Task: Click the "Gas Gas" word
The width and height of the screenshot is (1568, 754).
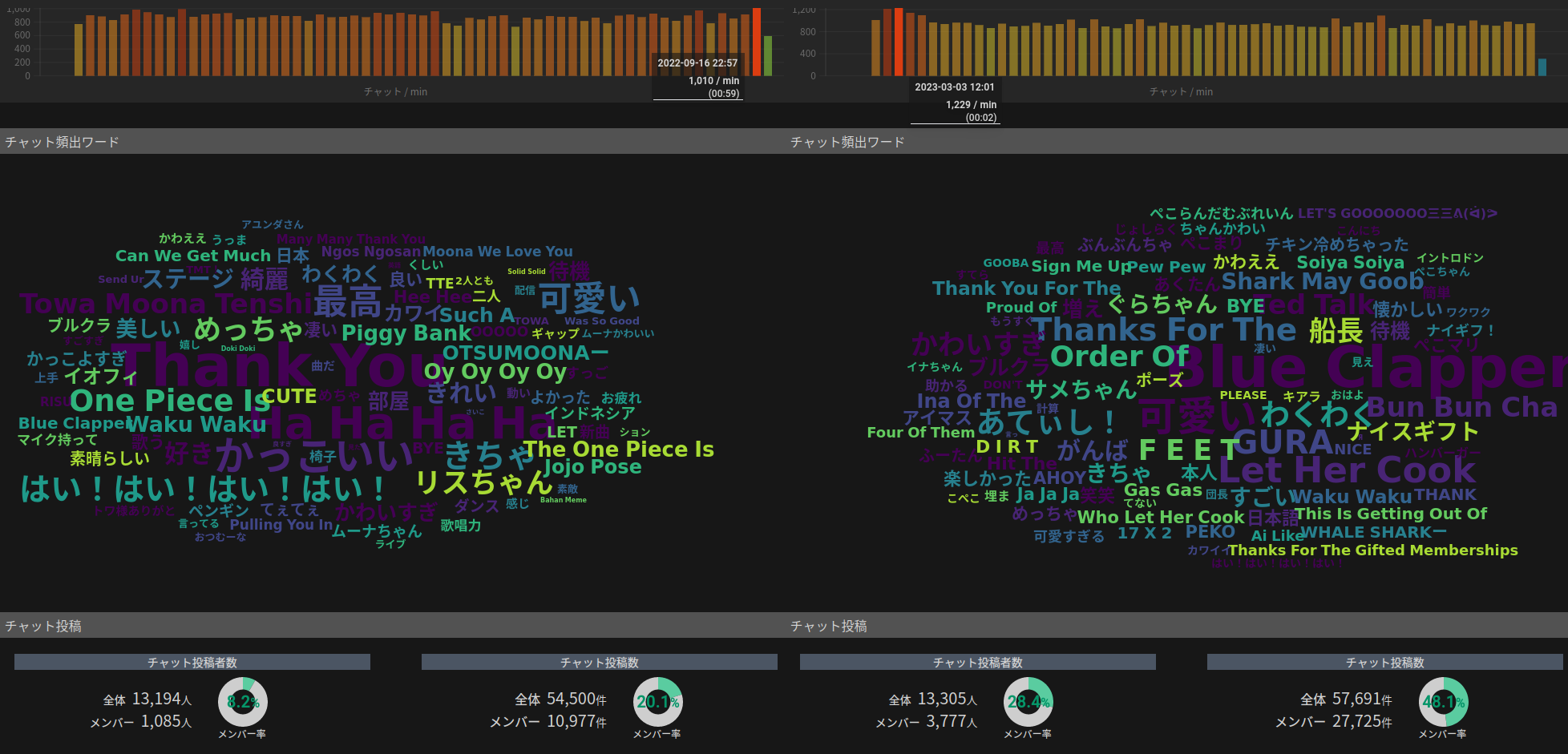Action: 1163,490
